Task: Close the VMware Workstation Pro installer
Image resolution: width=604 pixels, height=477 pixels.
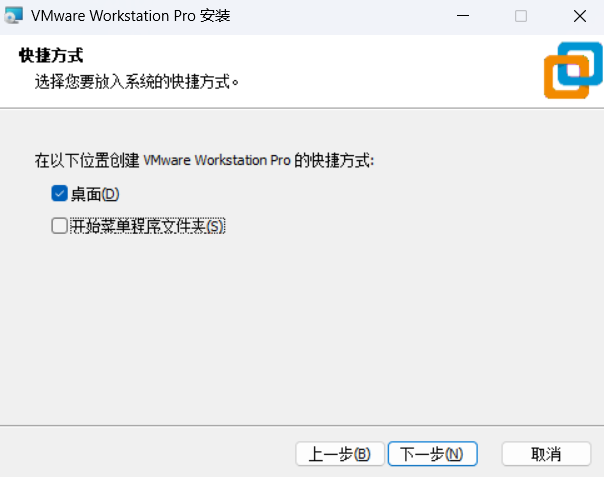Action: click(x=580, y=16)
